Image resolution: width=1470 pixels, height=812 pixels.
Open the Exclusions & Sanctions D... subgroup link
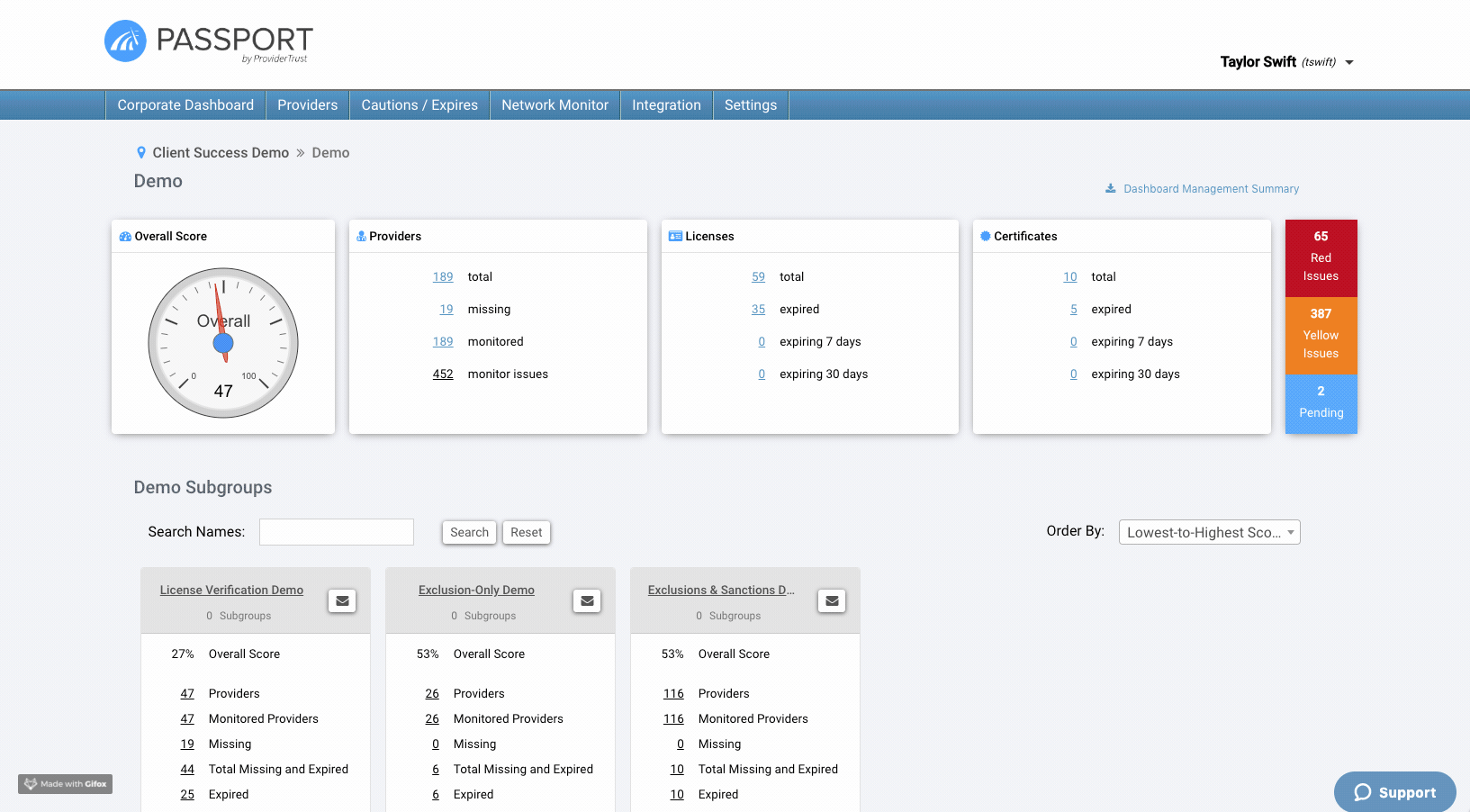(721, 591)
